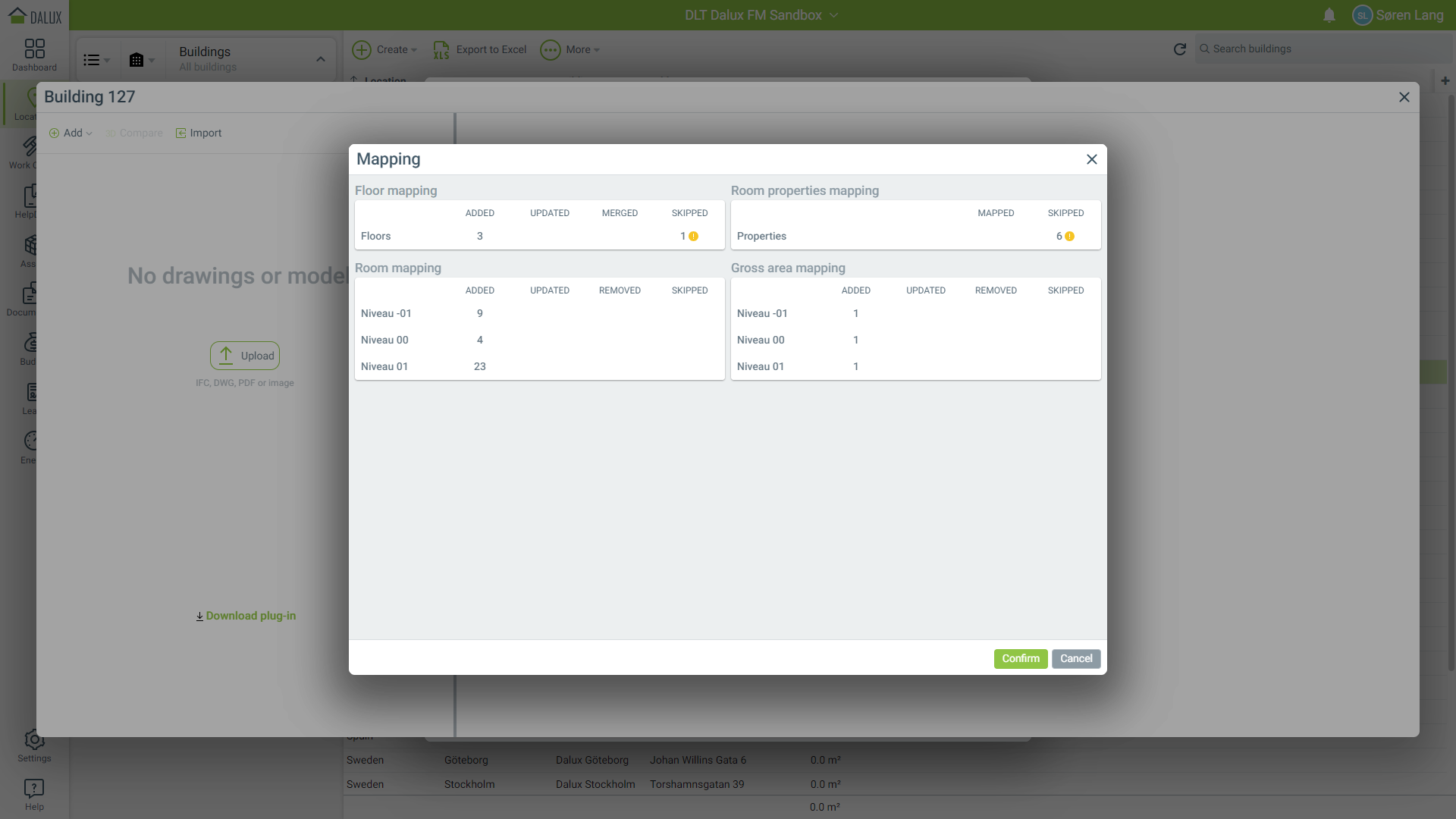This screenshot has height=819, width=1456.
Task: Click the yellow warning icon next to skipped floors
Action: coord(693,237)
